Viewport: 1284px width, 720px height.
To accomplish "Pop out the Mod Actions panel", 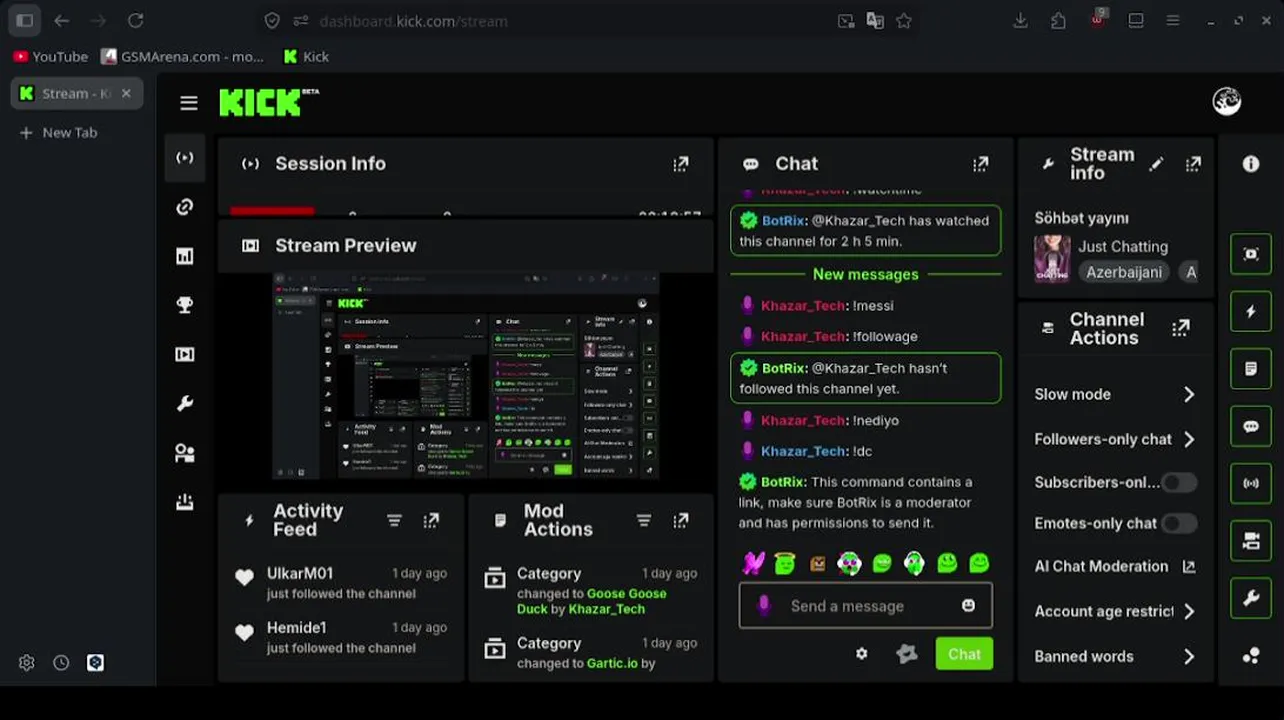I will (681, 520).
